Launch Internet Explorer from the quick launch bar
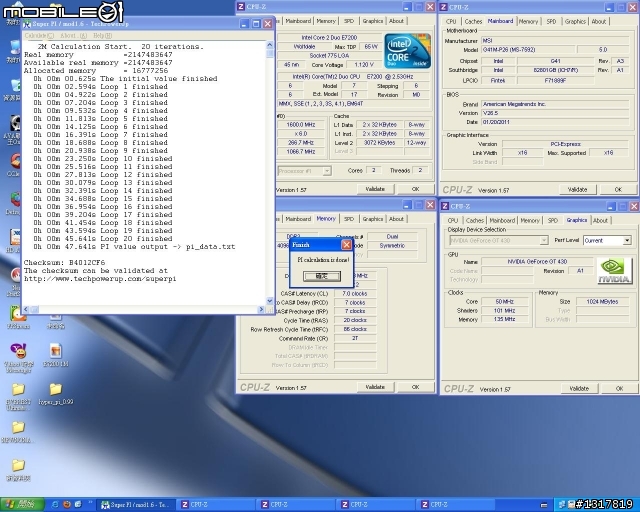Image resolution: width=640 pixels, height=512 pixels. 55,505
